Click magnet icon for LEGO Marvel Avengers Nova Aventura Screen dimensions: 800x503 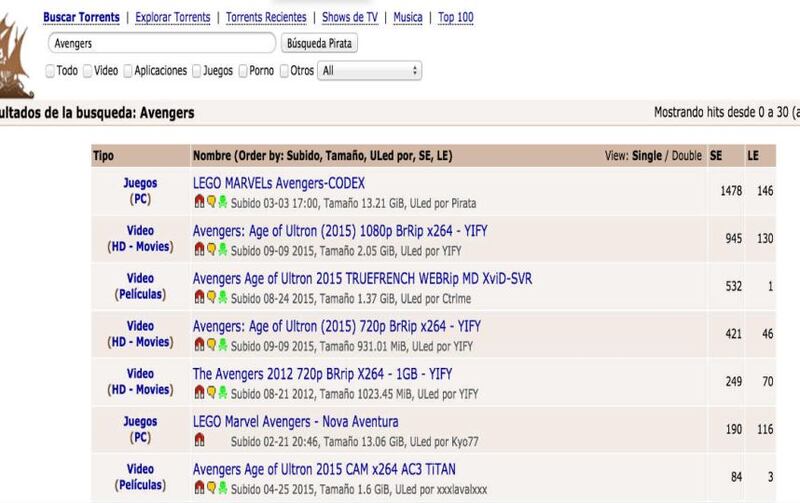click(199, 440)
